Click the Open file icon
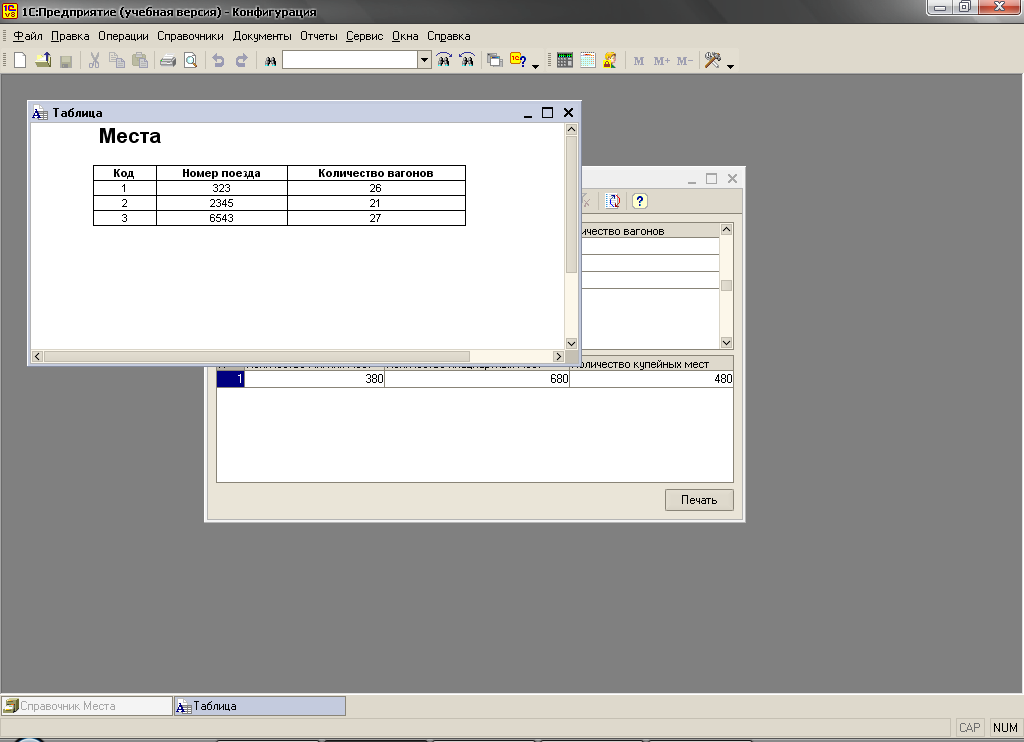 pos(43,61)
